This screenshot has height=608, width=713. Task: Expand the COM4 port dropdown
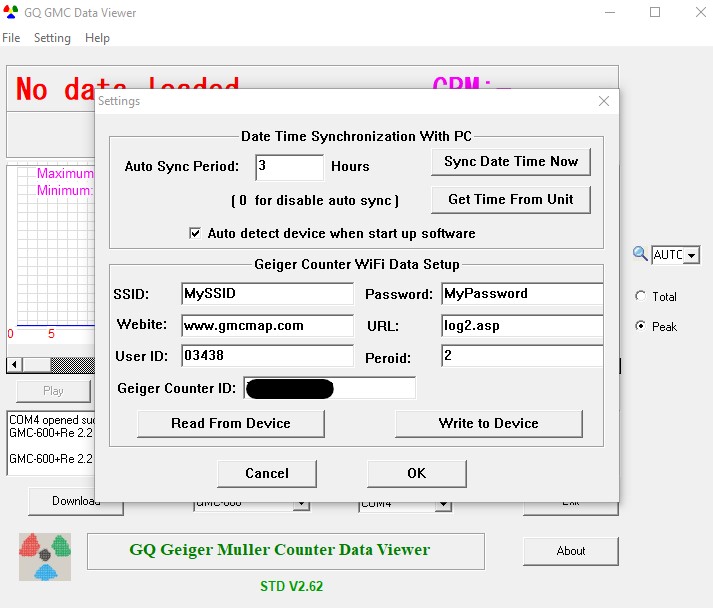tap(441, 505)
